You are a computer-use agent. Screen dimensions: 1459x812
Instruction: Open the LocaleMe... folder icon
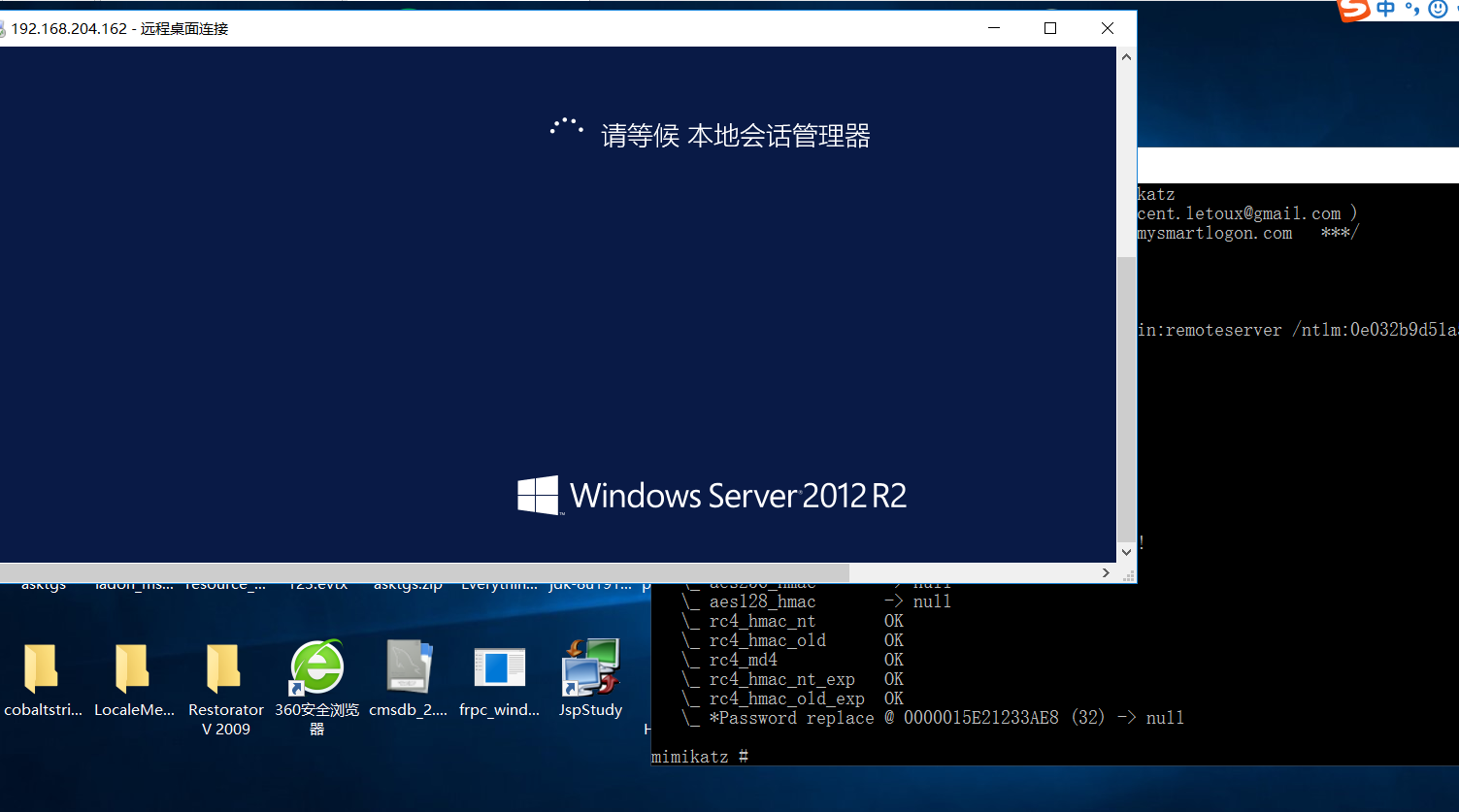coord(134,667)
